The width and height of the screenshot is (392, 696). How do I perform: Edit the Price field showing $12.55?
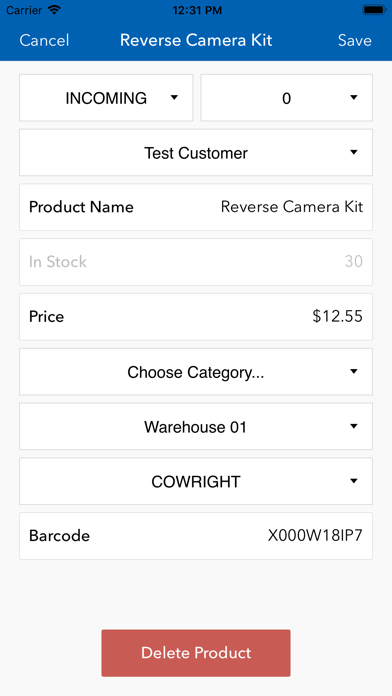click(196, 316)
